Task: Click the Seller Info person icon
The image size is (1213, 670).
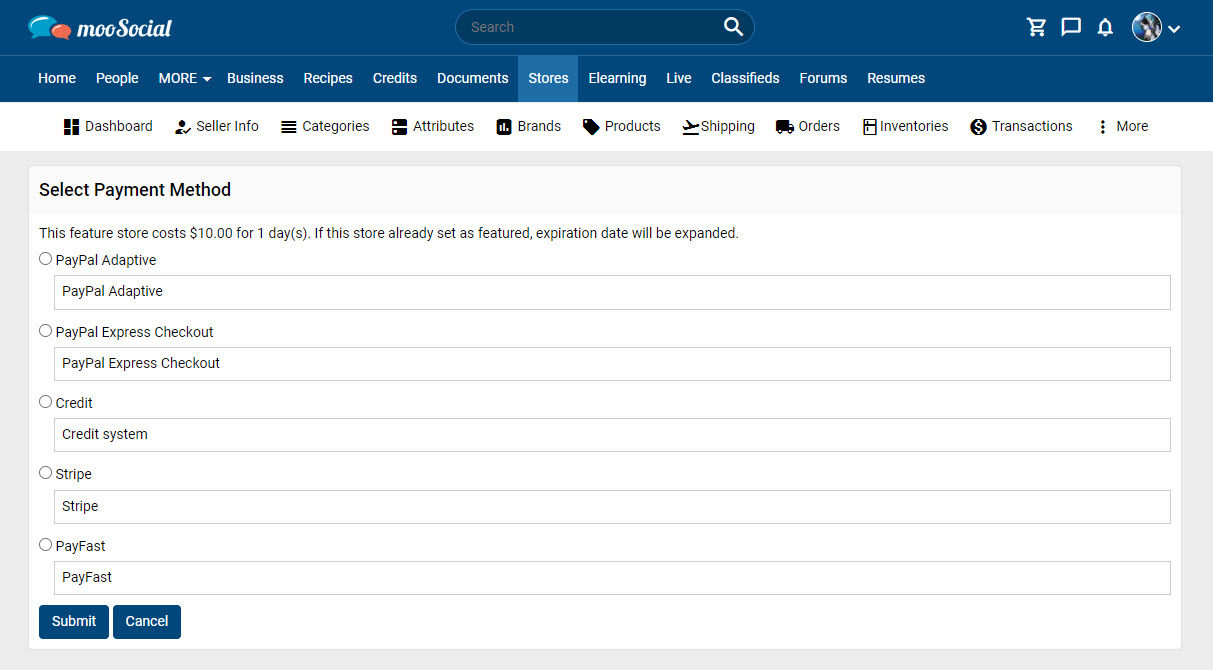Action: pyautogui.click(x=182, y=127)
